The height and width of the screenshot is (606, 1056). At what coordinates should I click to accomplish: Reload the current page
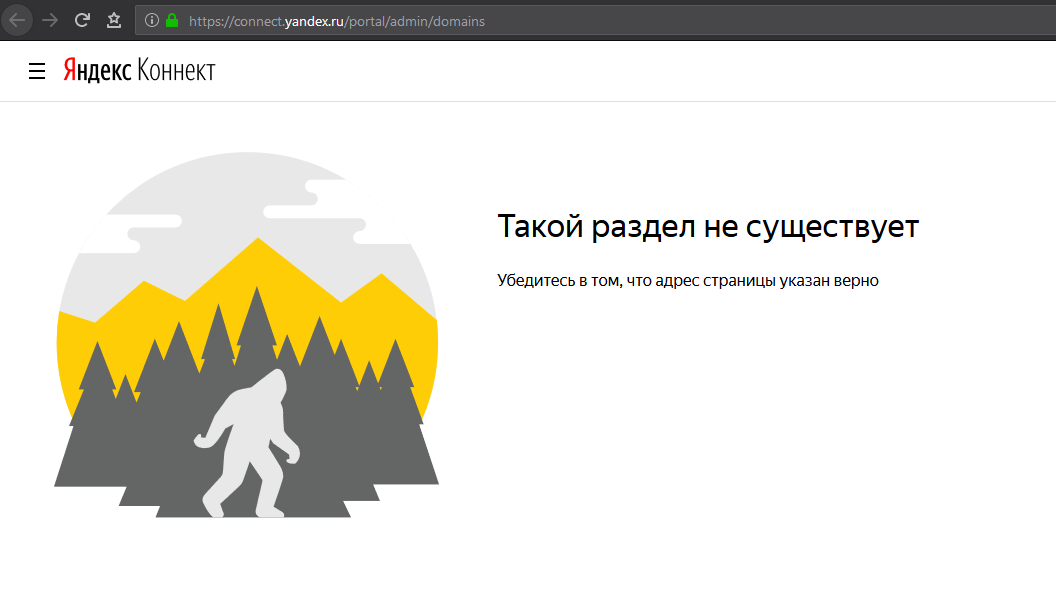pyautogui.click(x=83, y=20)
